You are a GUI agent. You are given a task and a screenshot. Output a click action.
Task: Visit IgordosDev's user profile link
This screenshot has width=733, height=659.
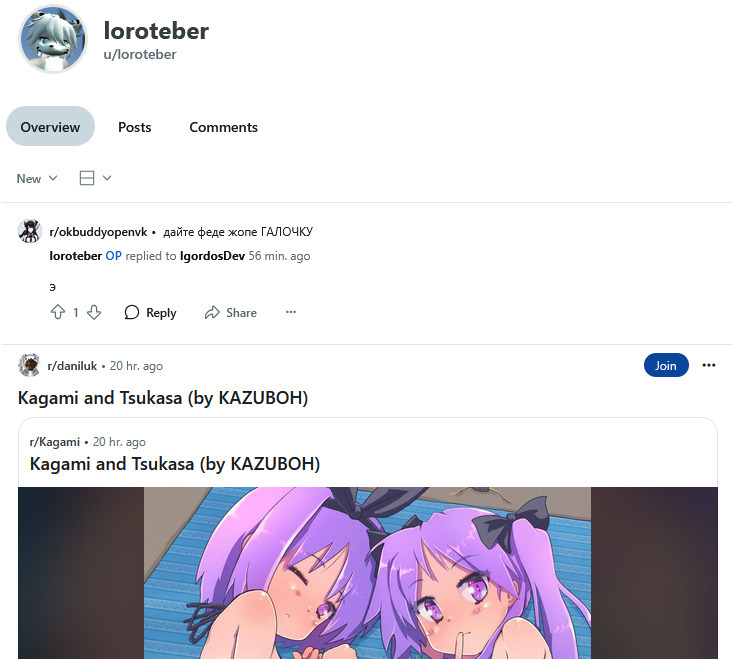(x=212, y=256)
